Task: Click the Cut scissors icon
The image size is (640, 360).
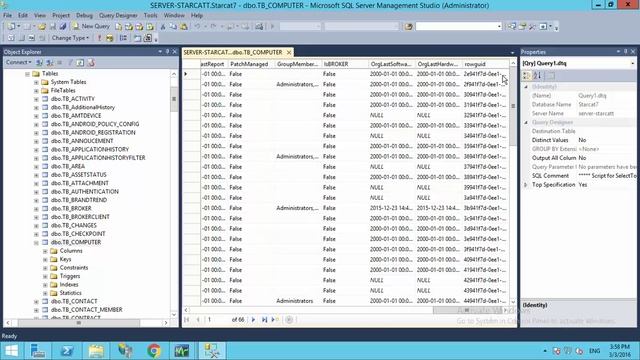Action: [163, 27]
